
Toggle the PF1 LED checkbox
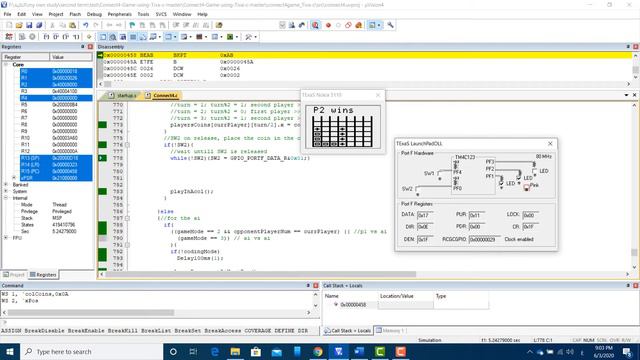(x=502, y=184)
